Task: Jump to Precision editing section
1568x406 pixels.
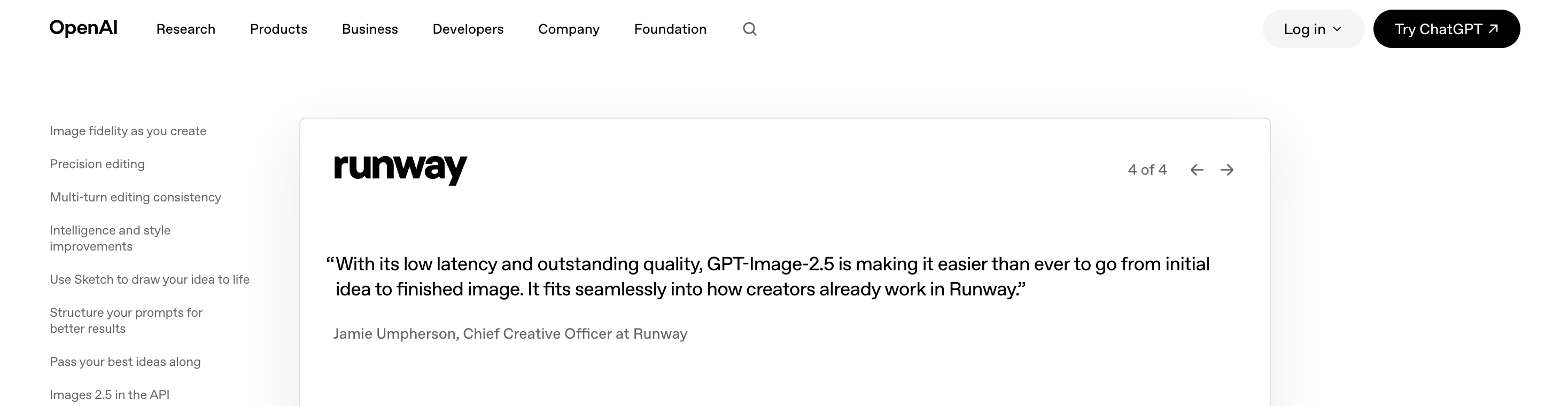Action: (97, 164)
